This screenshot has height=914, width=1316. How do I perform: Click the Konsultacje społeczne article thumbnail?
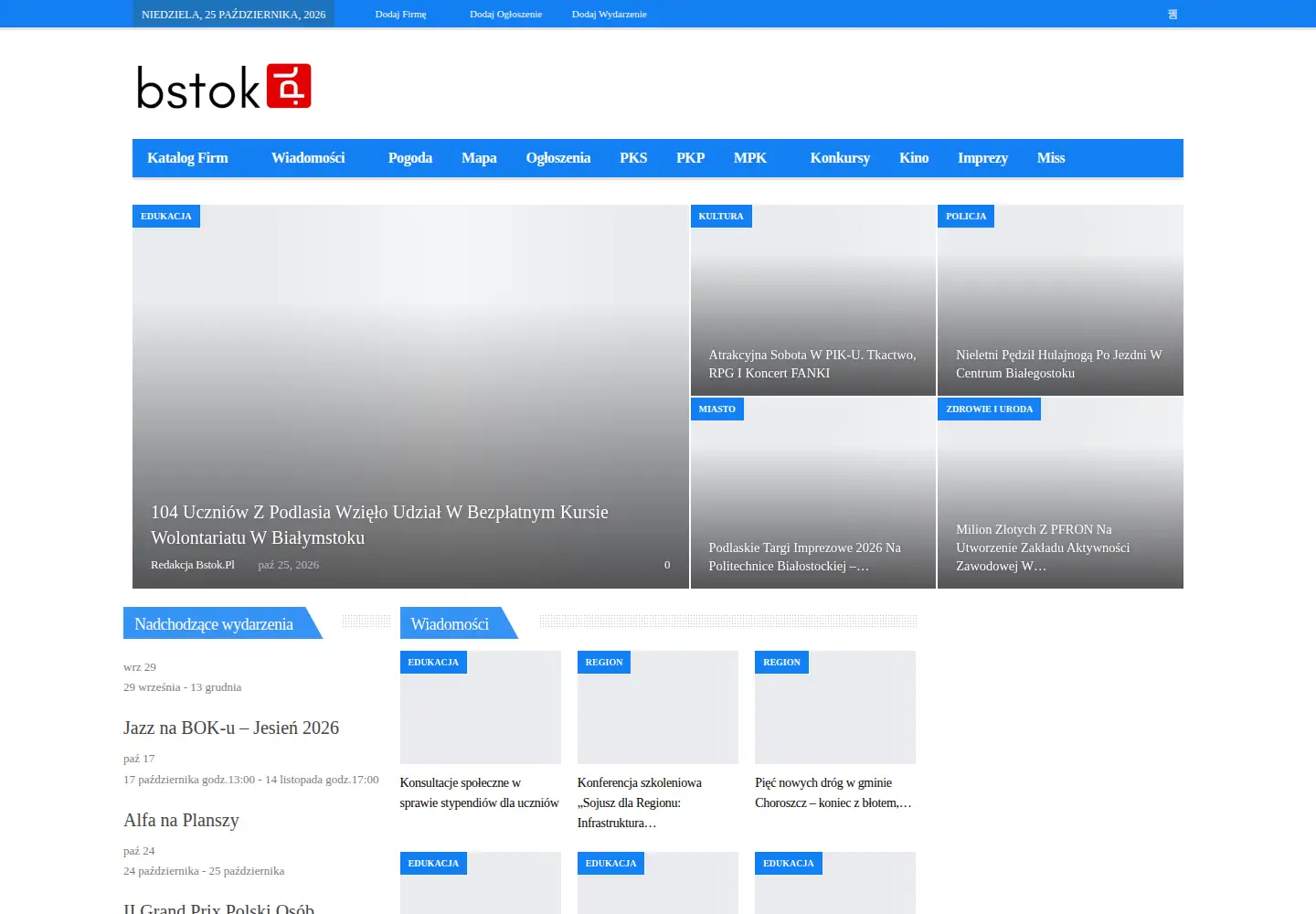pos(481,707)
